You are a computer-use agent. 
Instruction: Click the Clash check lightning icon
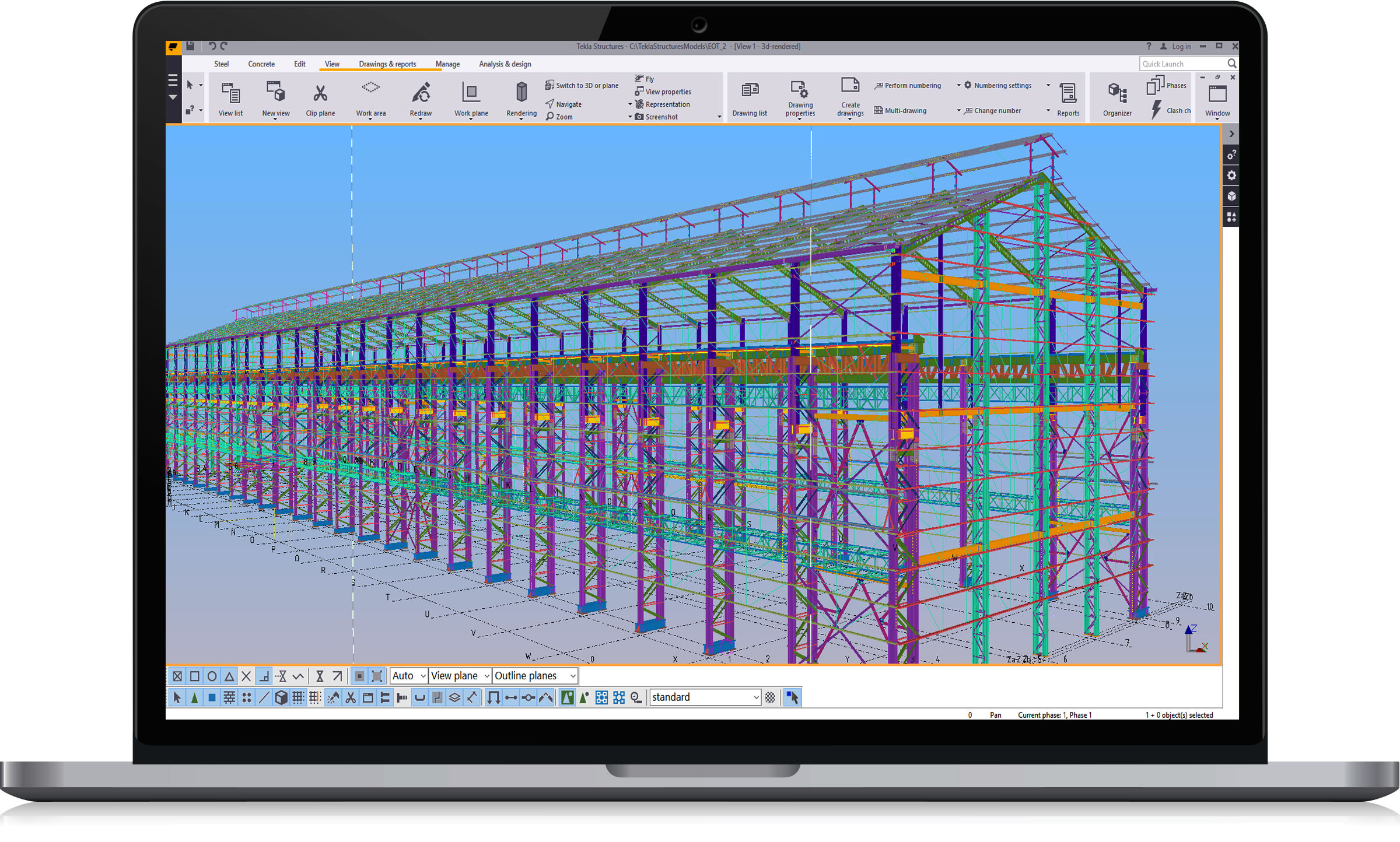pos(1157,110)
